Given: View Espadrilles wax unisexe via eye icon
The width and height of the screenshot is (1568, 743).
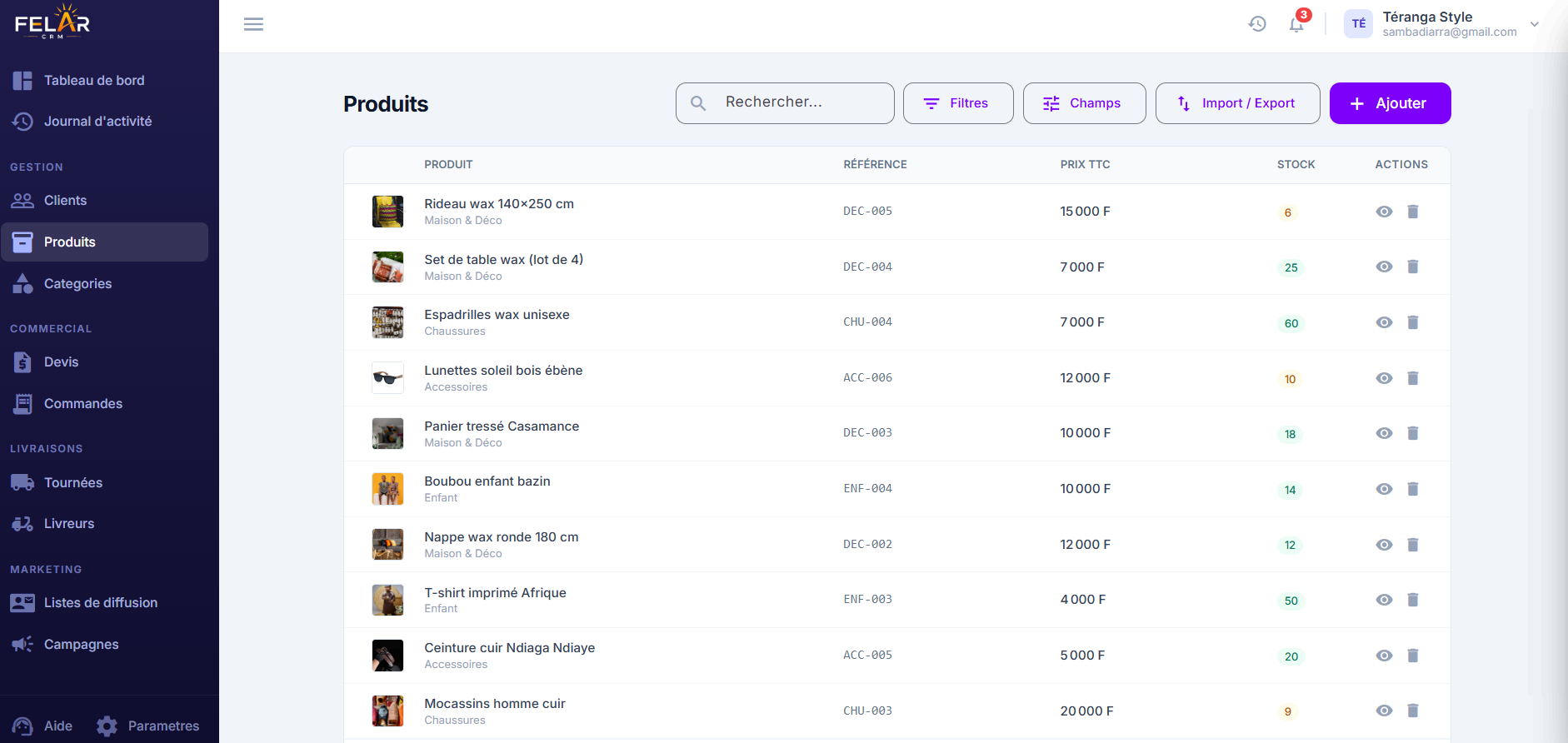Looking at the screenshot, I should 1384,322.
